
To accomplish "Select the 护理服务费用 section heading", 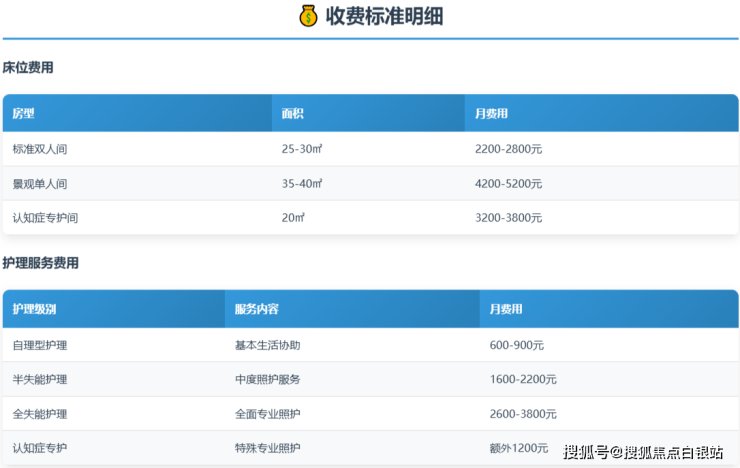I will coord(40,263).
